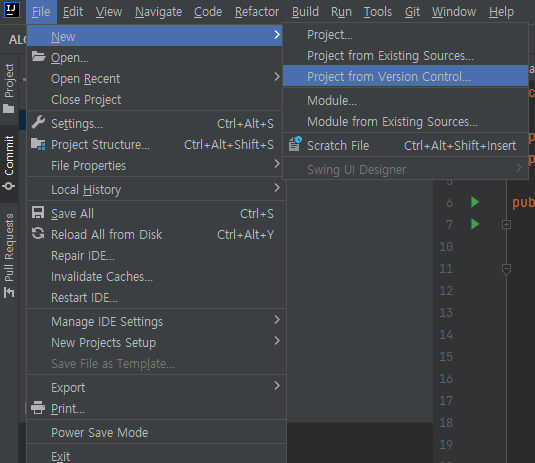Expand the Manage IDE Settings submenu
The height and width of the screenshot is (463, 535).
[156, 321]
